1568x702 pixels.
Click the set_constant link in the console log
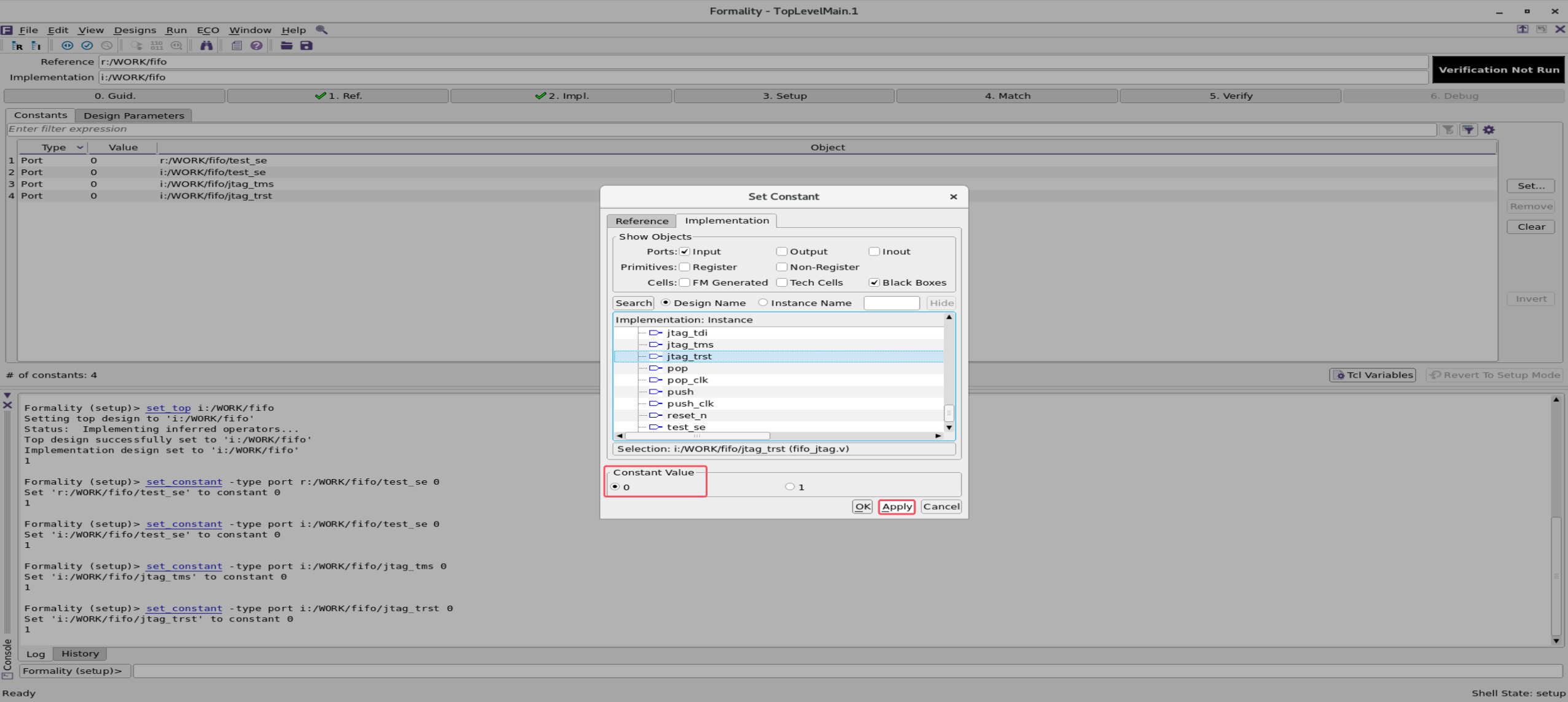coord(184,482)
